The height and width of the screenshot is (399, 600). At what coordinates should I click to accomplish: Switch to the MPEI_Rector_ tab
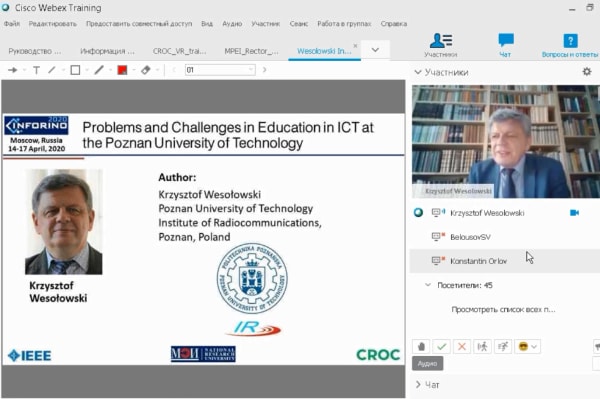(252, 51)
